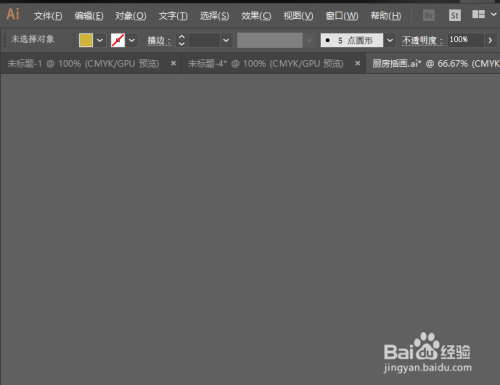
Task: Expand arrange documents dropdown arrow
Action: (494, 14)
